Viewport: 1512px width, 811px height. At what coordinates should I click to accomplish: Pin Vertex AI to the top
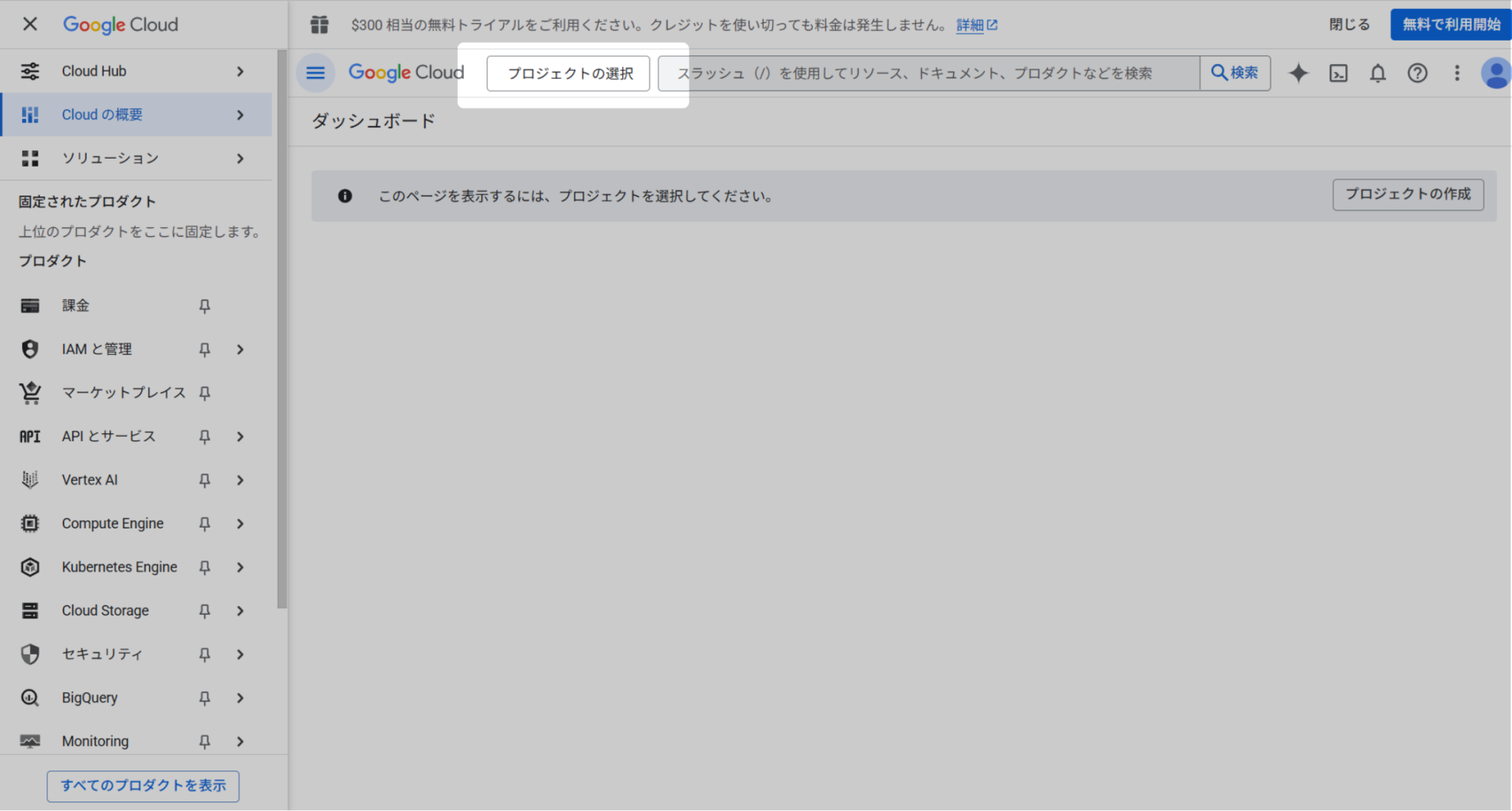[205, 480]
